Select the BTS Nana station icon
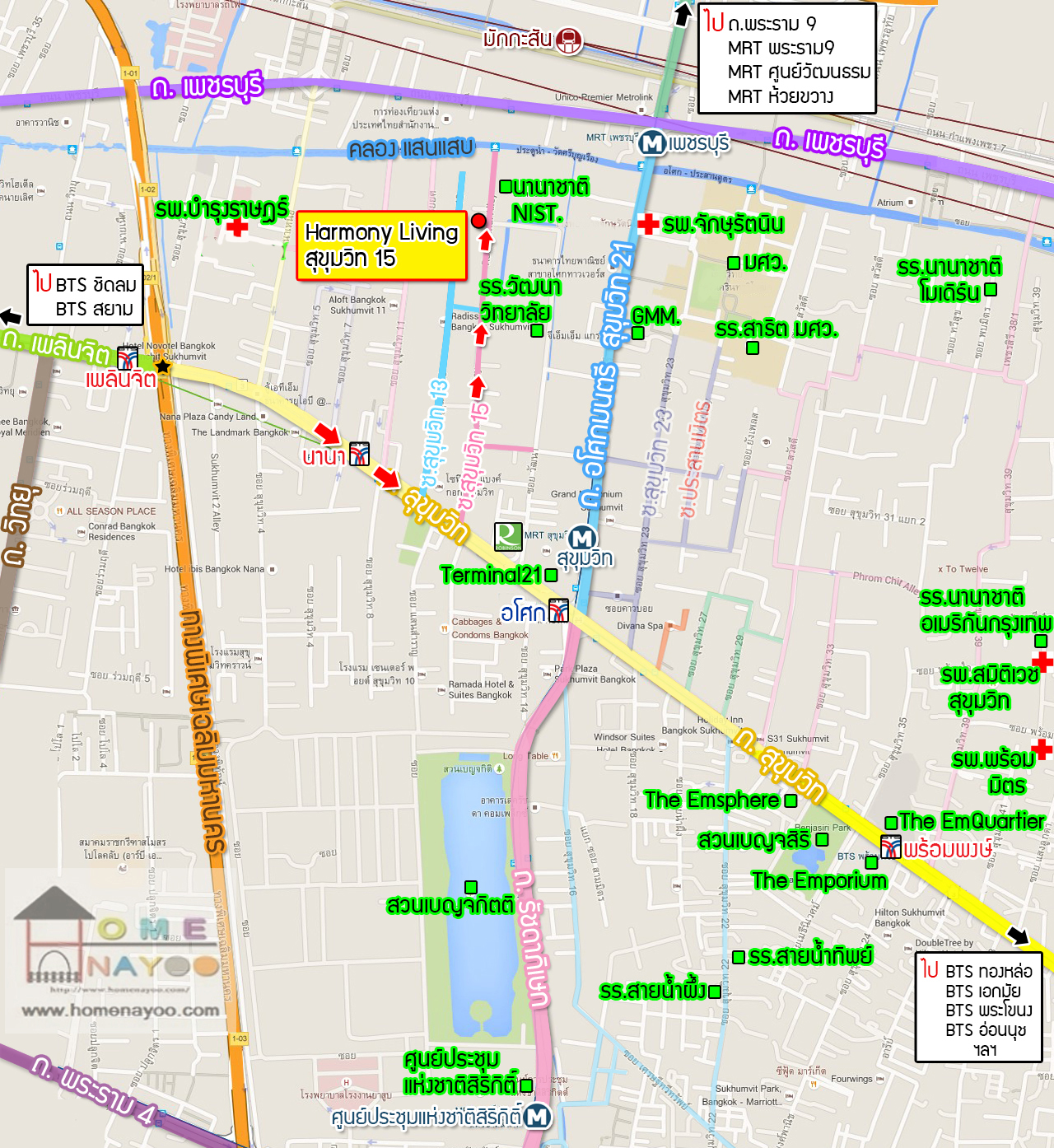This screenshot has width=1054, height=1148. [360, 454]
